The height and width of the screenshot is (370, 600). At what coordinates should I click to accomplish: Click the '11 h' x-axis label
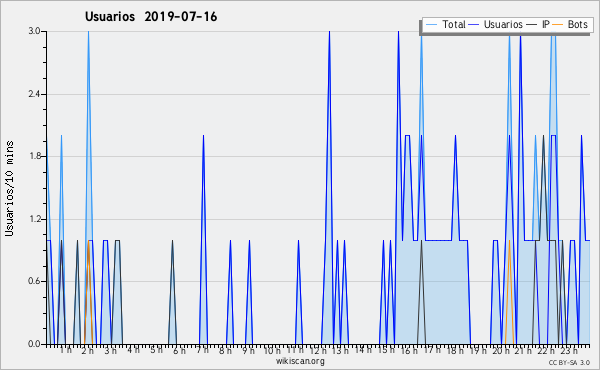pyautogui.click(x=295, y=350)
